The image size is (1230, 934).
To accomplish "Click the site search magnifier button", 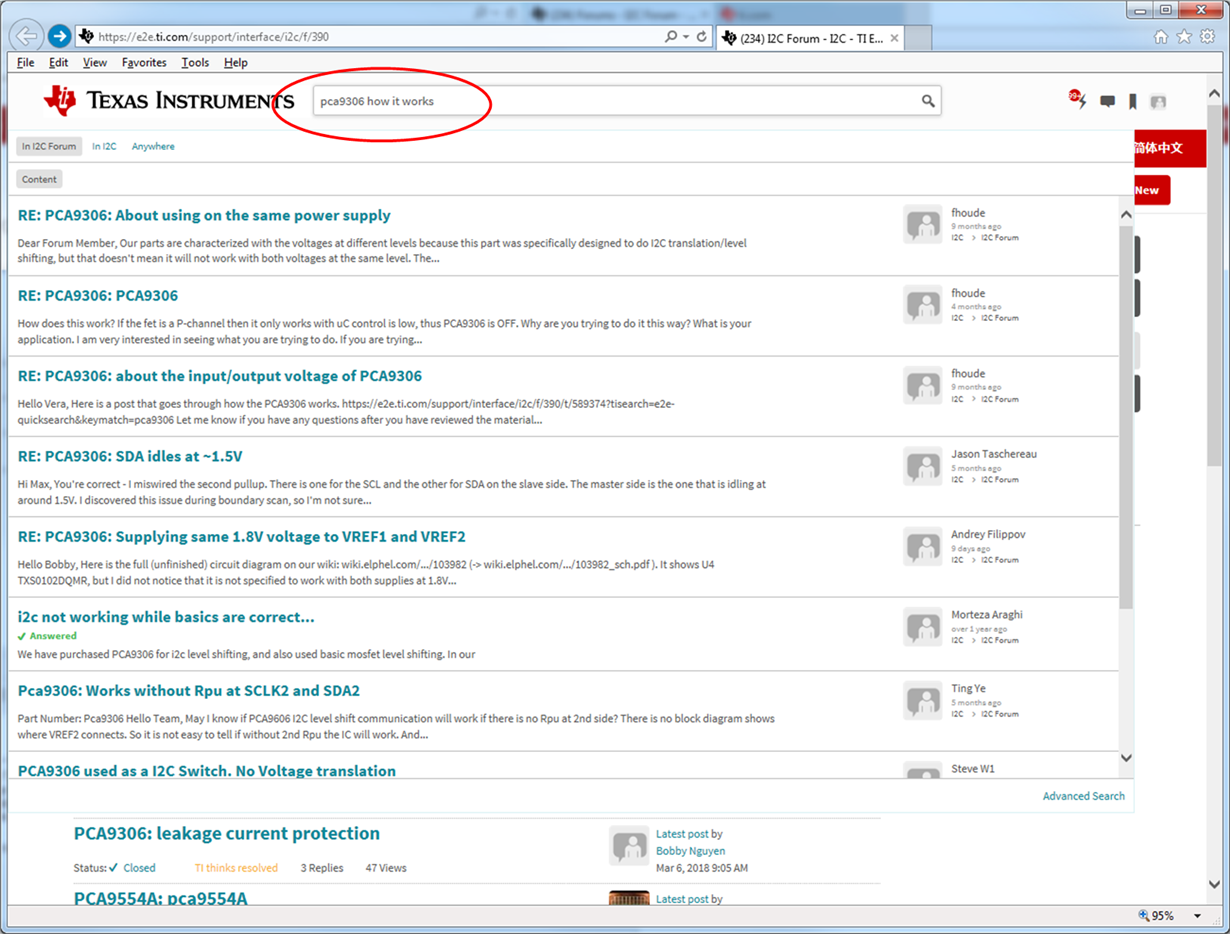I will click(928, 101).
